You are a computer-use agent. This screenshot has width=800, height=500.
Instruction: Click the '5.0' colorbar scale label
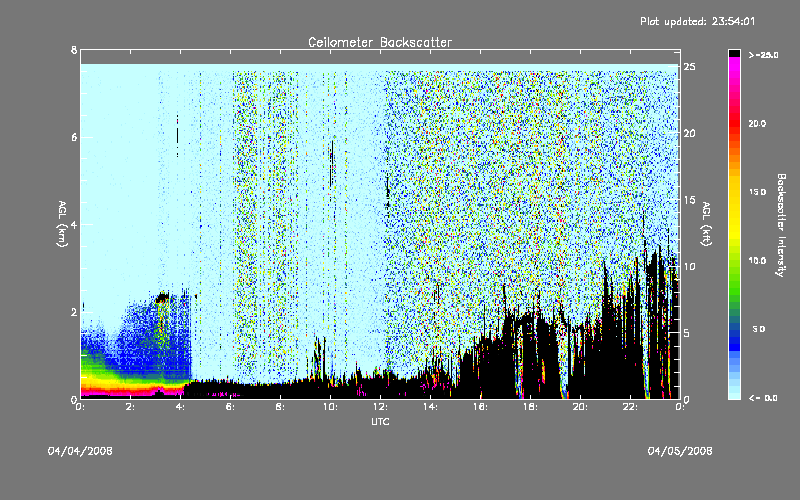tap(759, 330)
